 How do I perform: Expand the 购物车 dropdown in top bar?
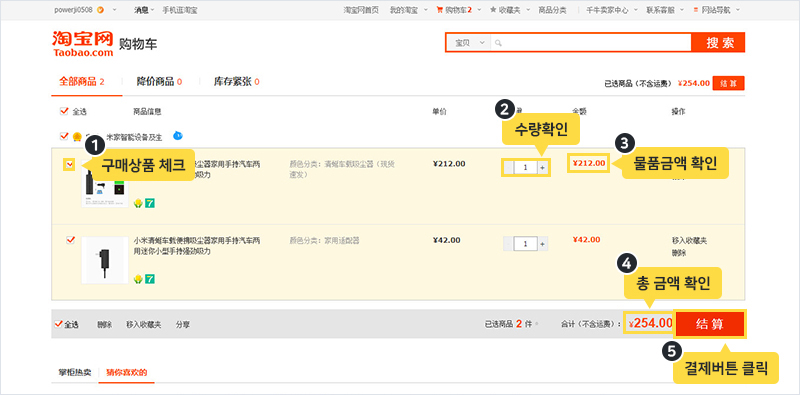click(x=478, y=10)
